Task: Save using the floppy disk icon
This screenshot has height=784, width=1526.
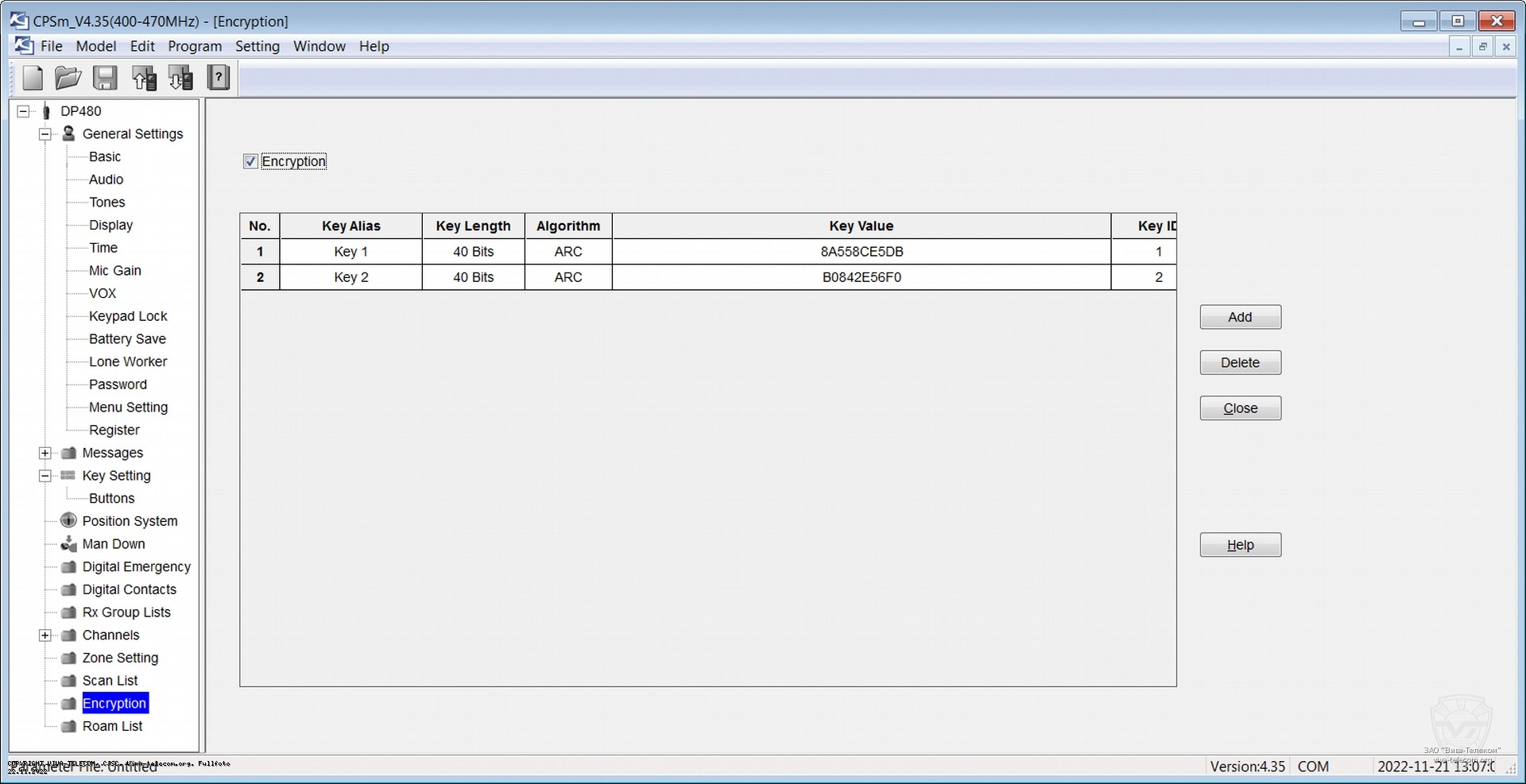Action: [x=105, y=78]
